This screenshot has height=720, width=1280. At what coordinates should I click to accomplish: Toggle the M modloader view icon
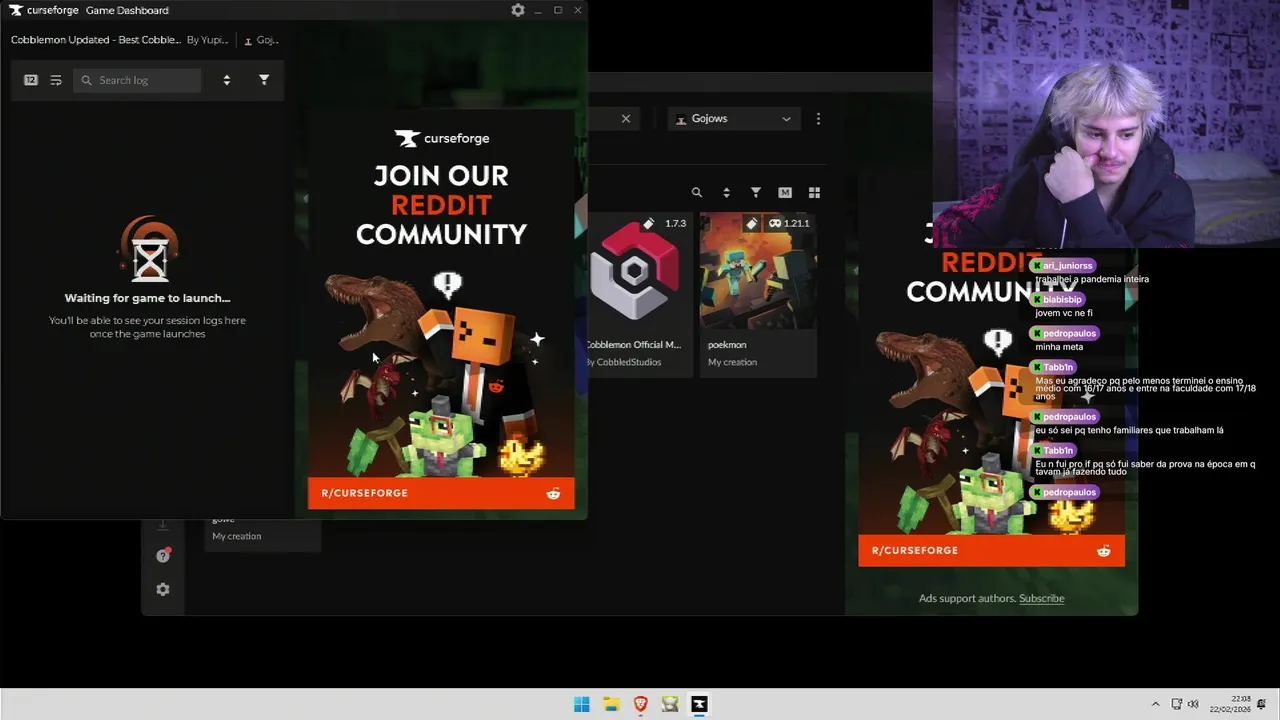pos(785,192)
